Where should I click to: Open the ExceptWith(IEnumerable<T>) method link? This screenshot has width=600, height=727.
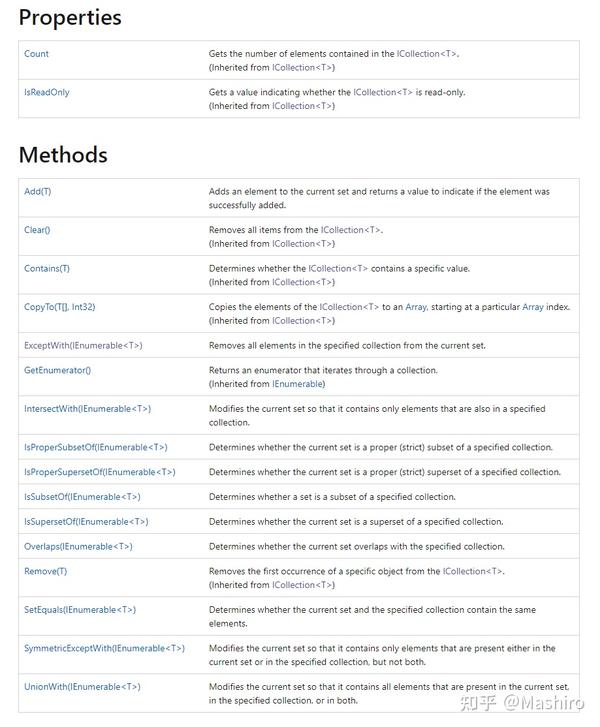pyautogui.click(x=83, y=345)
